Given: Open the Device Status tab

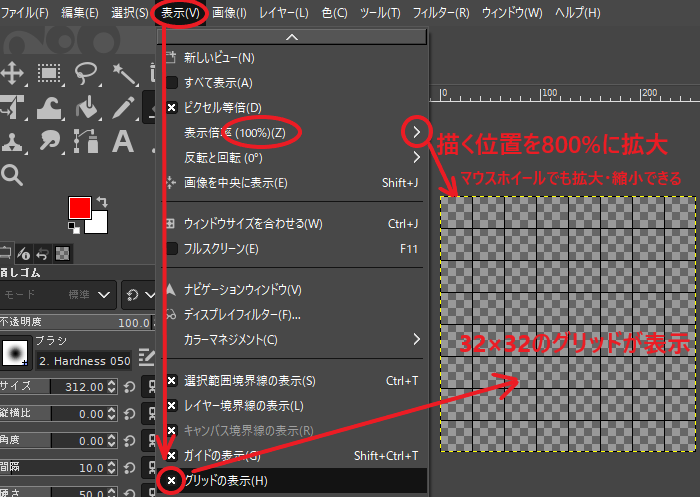Looking at the screenshot, I should pyautogui.click(x=23, y=254).
